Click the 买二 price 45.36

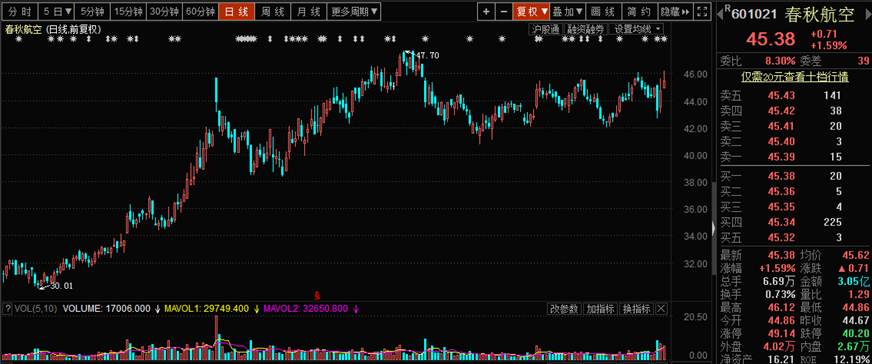pyautogui.click(x=781, y=192)
